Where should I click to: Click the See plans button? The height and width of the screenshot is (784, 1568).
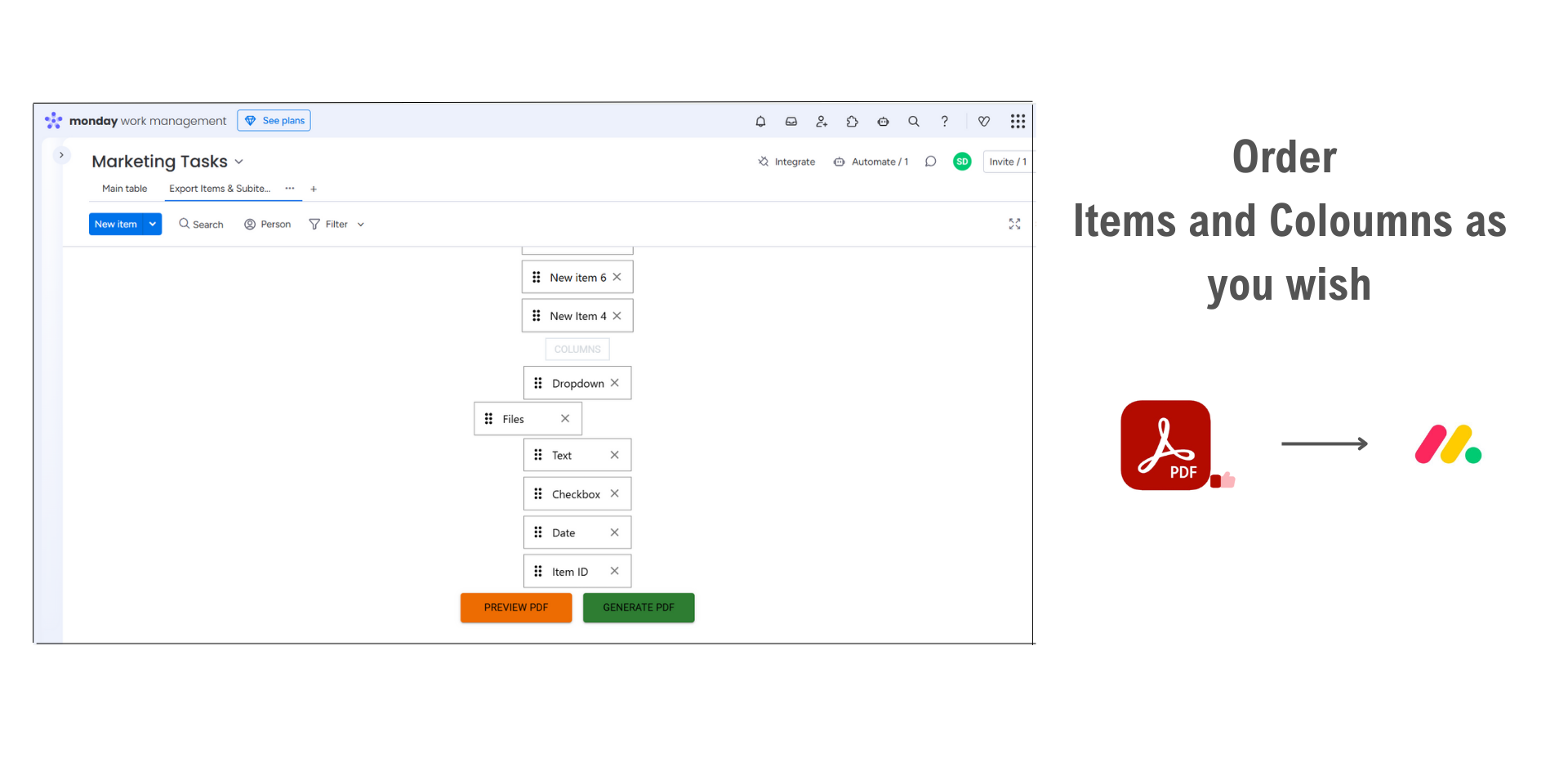[274, 121]
